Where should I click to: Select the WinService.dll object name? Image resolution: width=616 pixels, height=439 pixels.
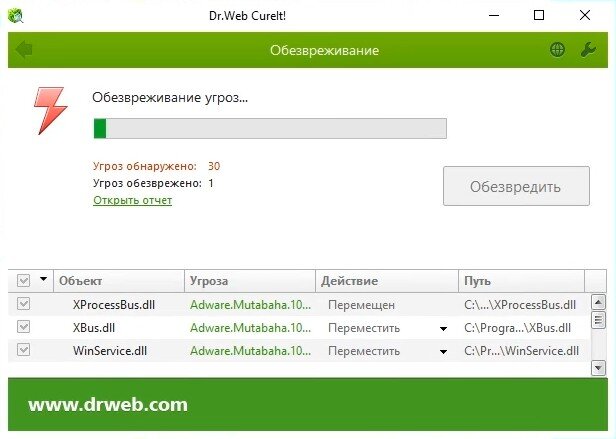point(110,351)
